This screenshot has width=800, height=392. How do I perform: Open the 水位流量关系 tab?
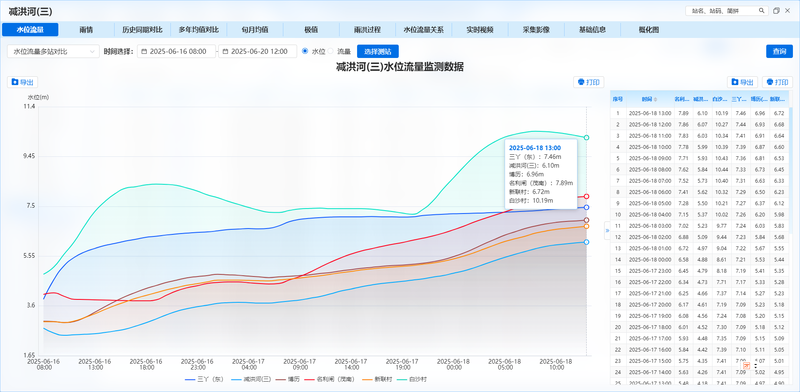pos(423,30)
